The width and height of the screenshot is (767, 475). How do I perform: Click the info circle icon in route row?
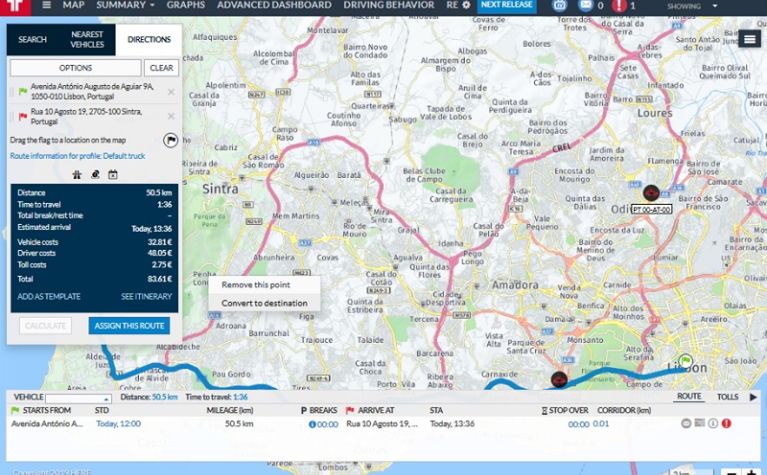[713, 423]
